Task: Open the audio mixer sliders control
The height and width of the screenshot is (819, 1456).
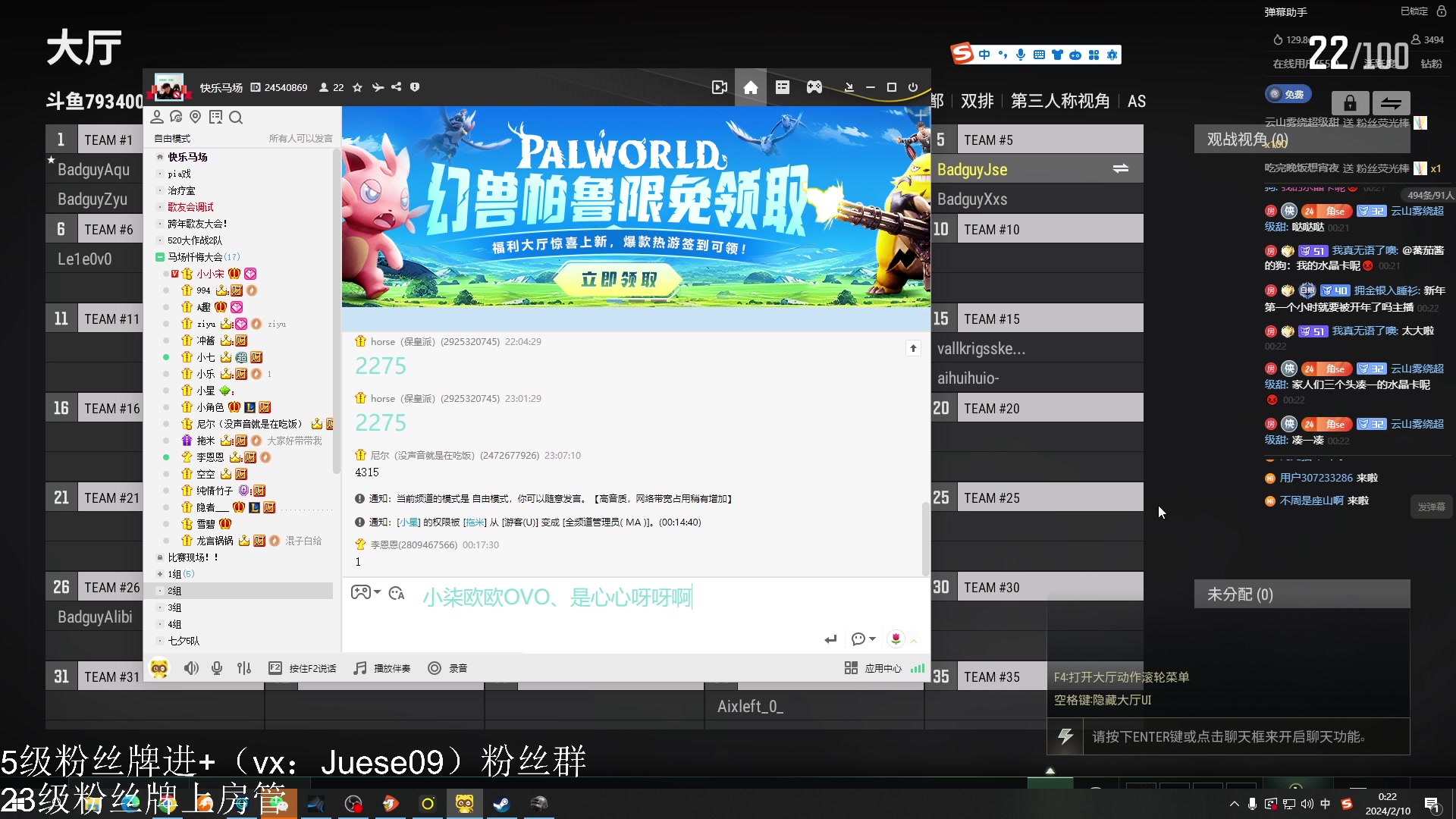Action: [x=243, y=668]
